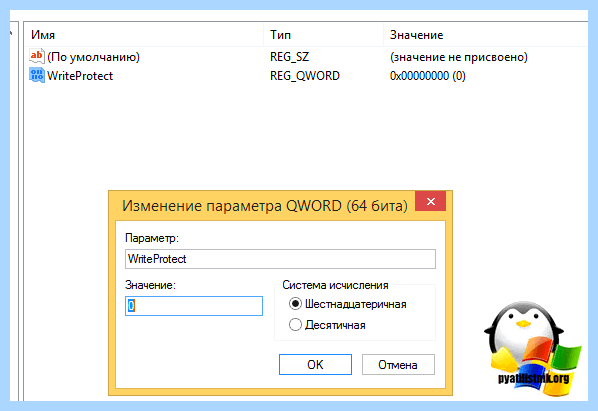
Task: Click the (По умолчанию) string value icon
Action: tap(37, 56)
